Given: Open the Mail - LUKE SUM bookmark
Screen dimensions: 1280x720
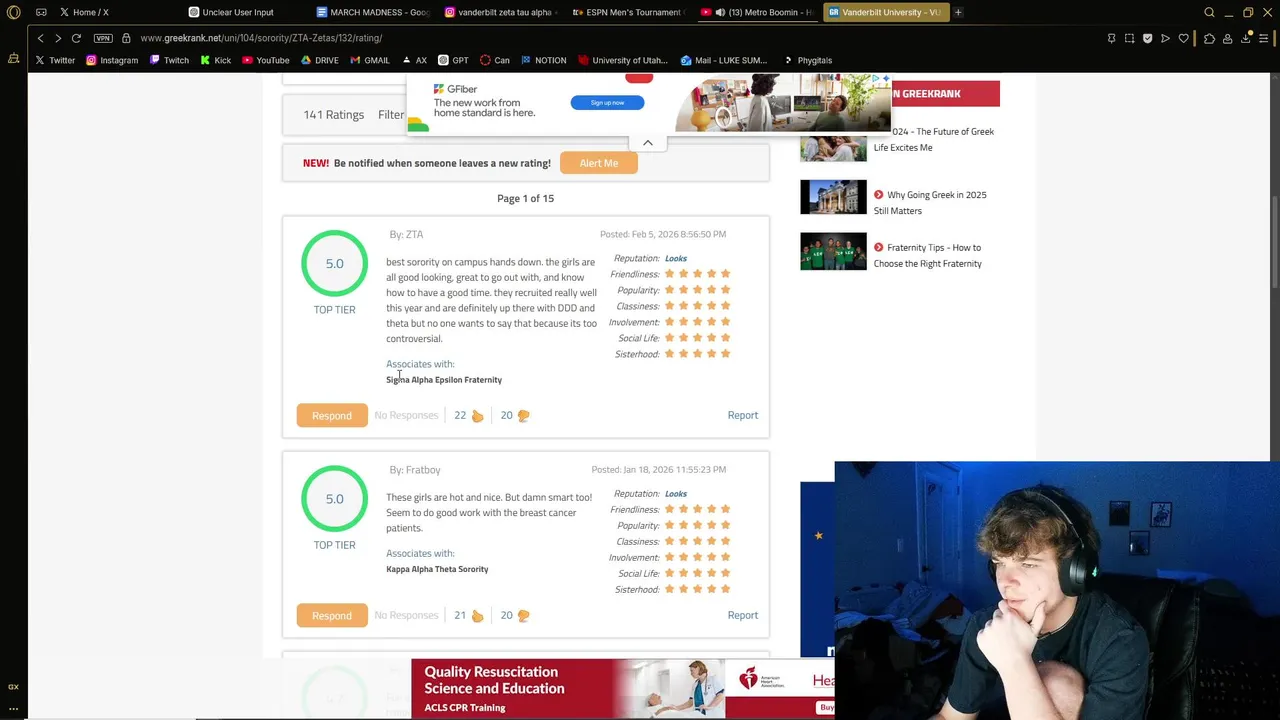Looking at the screenshot, I should pos(723,60).
